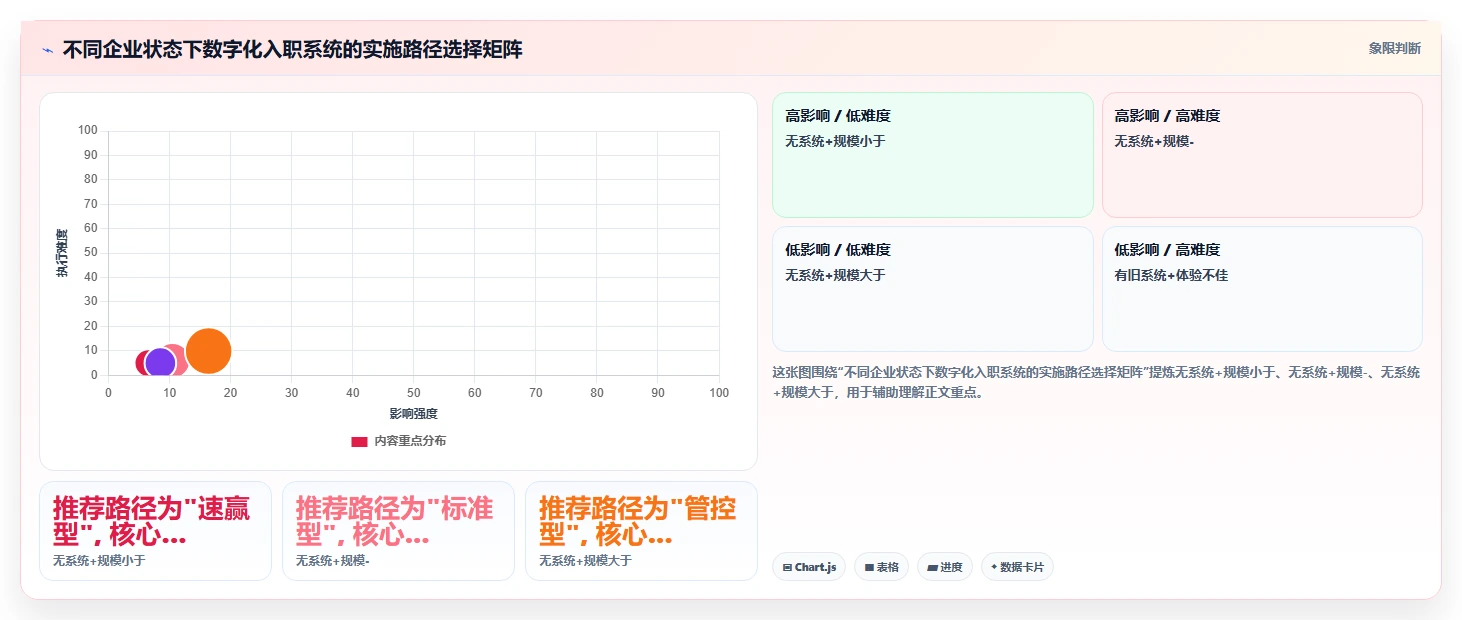Open the 低影响 / 高难度 quadrant card
Screen dimensions: 1462x620
tap(1262, 289)
